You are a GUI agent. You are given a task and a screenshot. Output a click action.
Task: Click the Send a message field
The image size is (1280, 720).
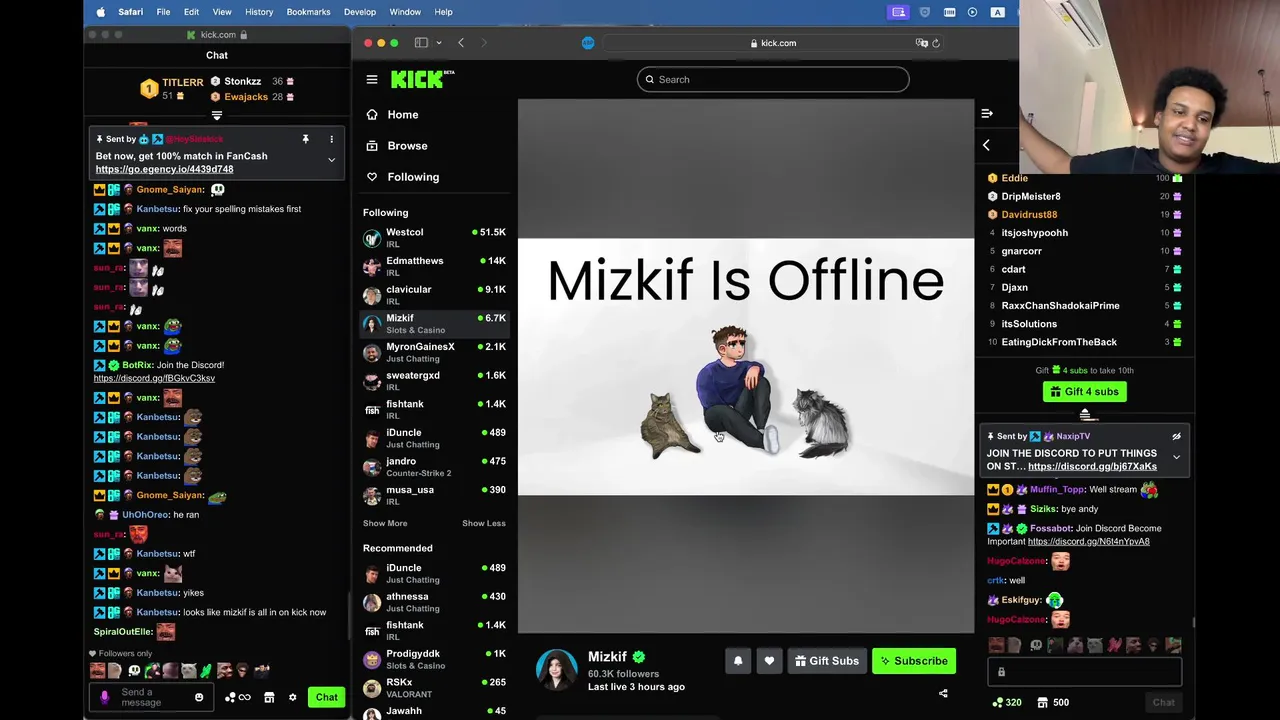pos(150,697)
